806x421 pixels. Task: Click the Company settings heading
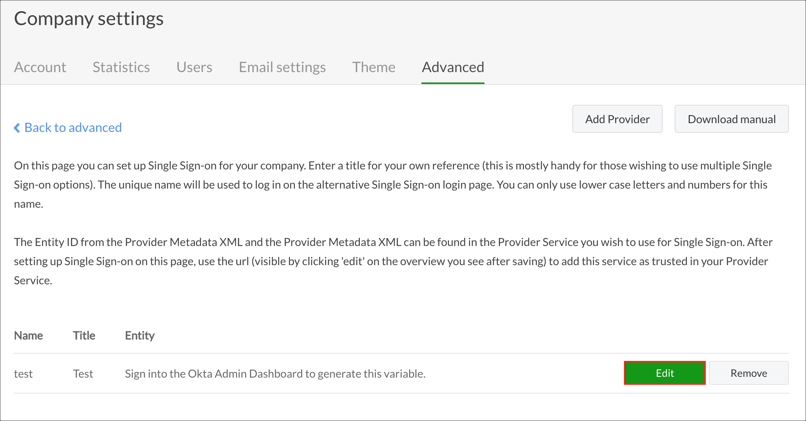point(89,19)
